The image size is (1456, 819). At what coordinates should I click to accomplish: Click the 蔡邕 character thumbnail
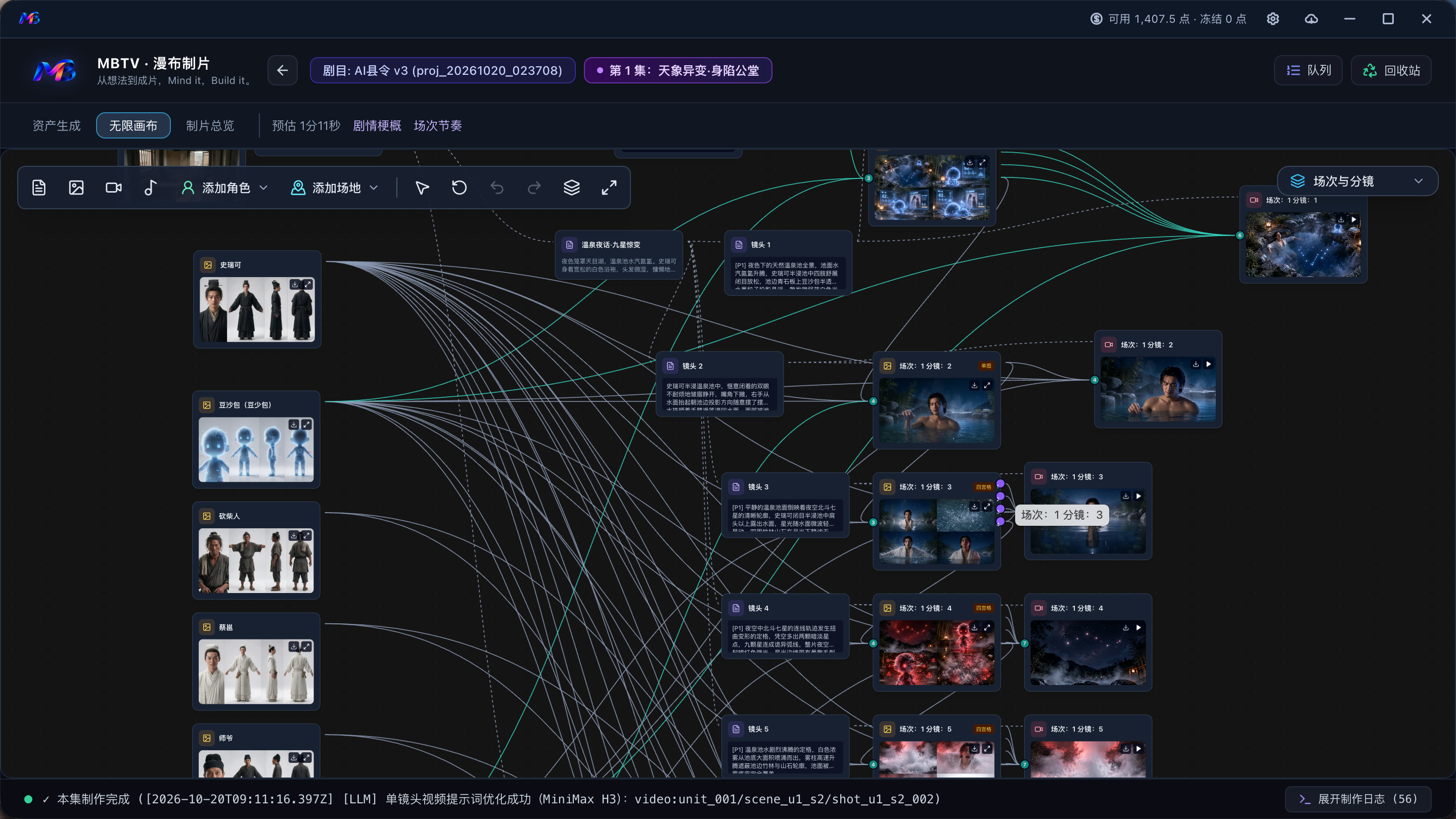tap(256, 671)
